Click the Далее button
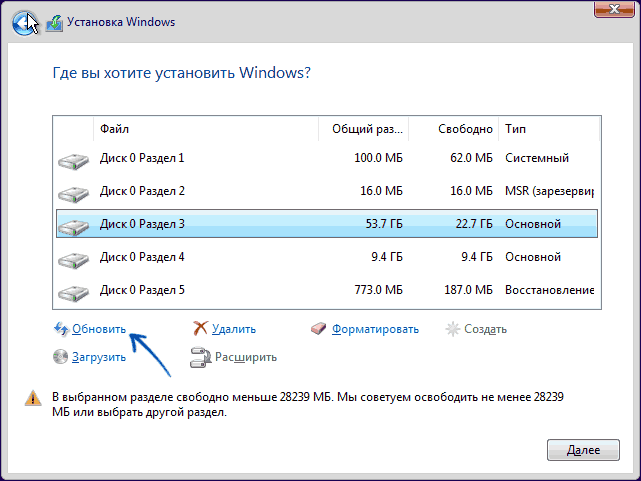This screenshot has width=641, height=481. 583,450
